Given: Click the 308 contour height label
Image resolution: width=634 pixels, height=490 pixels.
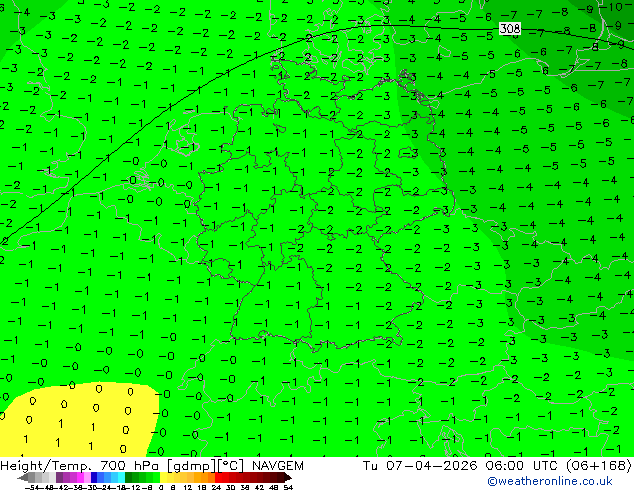Looking at the screenshot, I should [510, 29].
